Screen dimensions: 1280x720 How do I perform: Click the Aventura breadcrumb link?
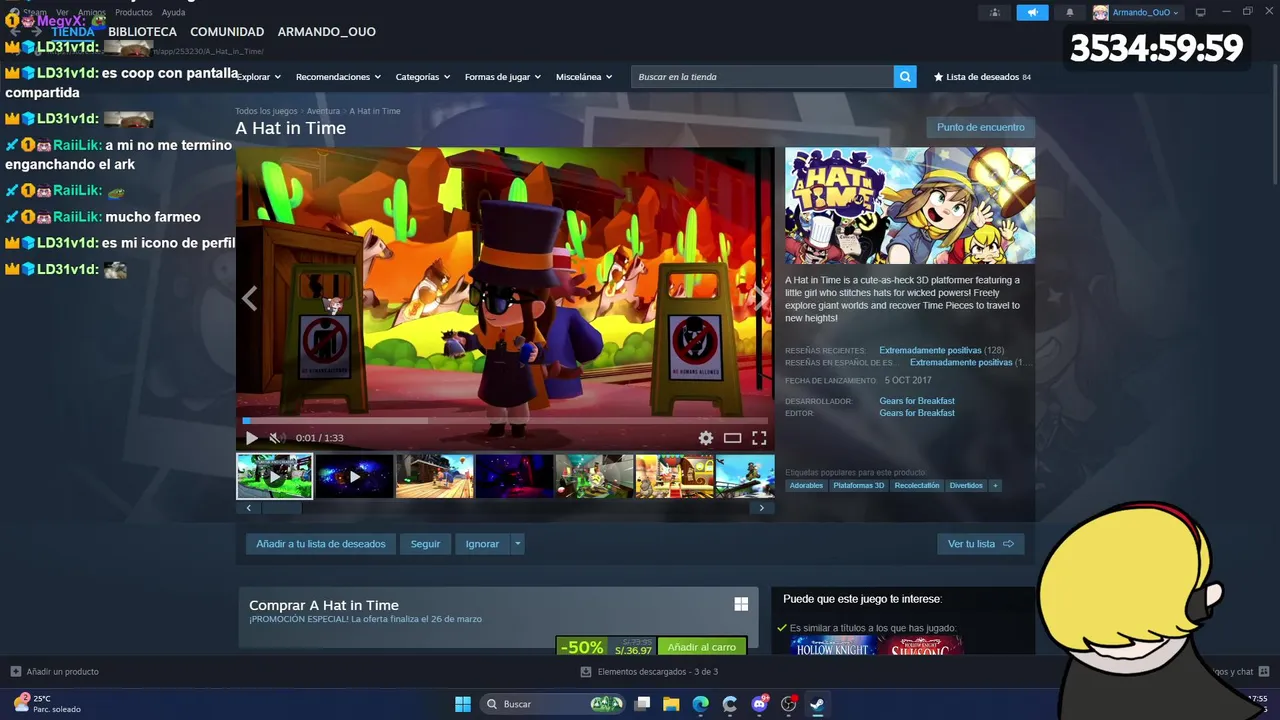[323, 111]
